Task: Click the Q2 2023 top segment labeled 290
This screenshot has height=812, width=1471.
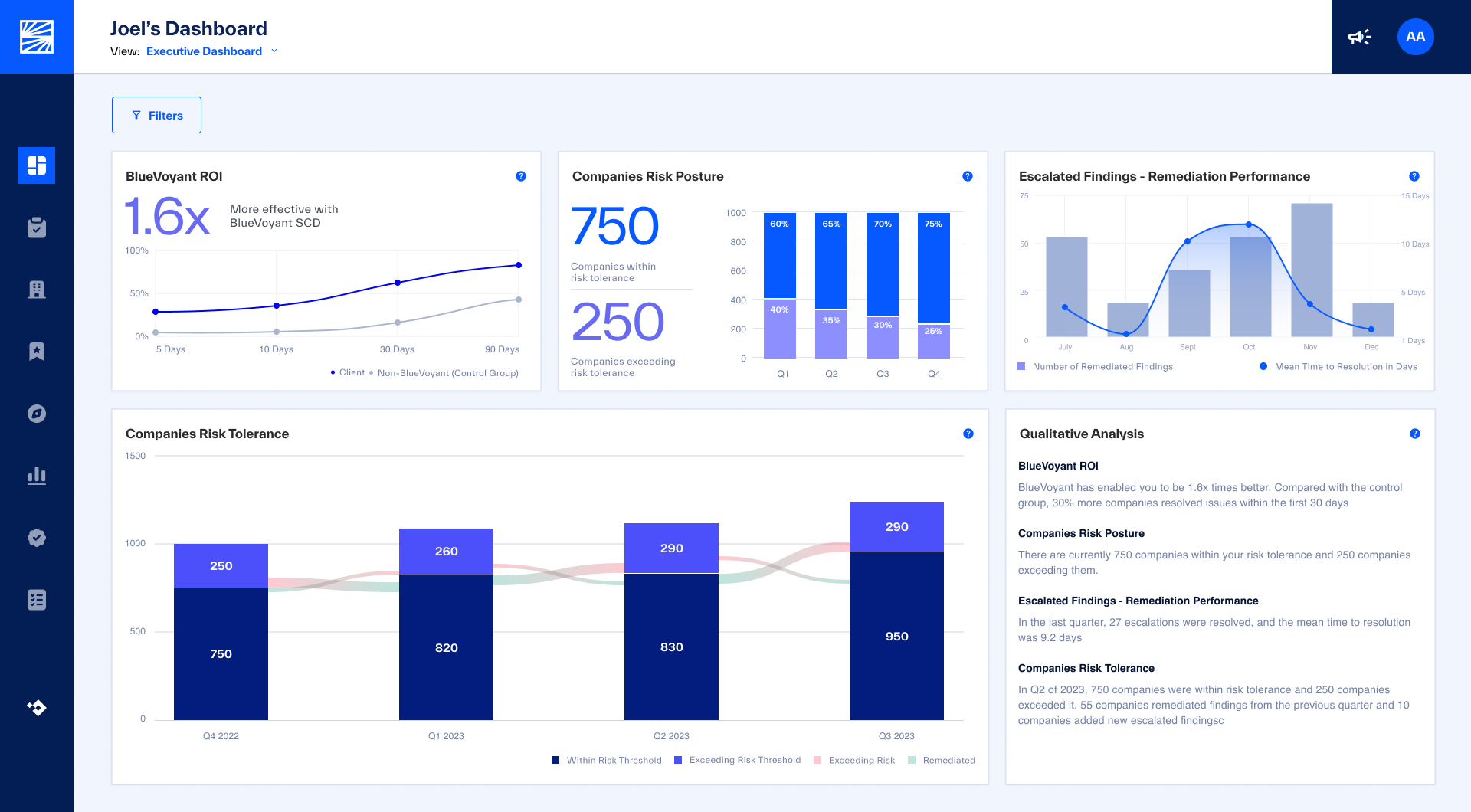Action: (x=671, y=548)
